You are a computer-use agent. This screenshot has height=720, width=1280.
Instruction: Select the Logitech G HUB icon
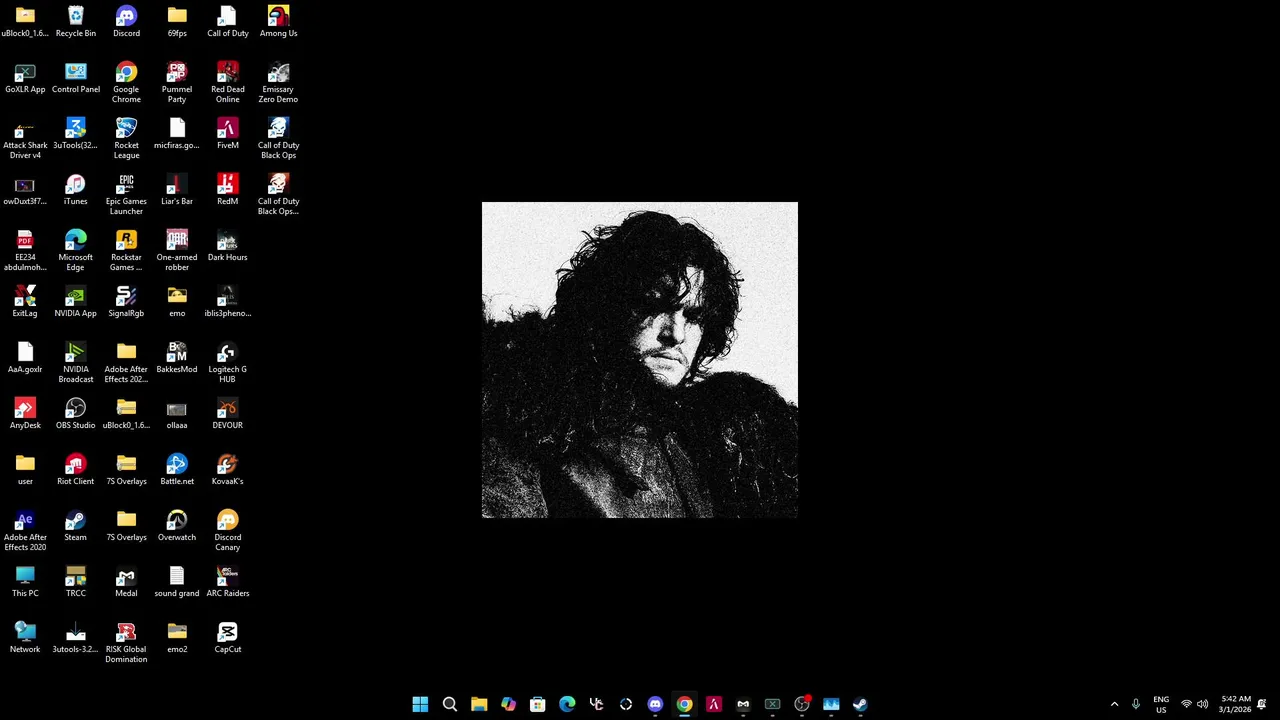coord(228,363)
